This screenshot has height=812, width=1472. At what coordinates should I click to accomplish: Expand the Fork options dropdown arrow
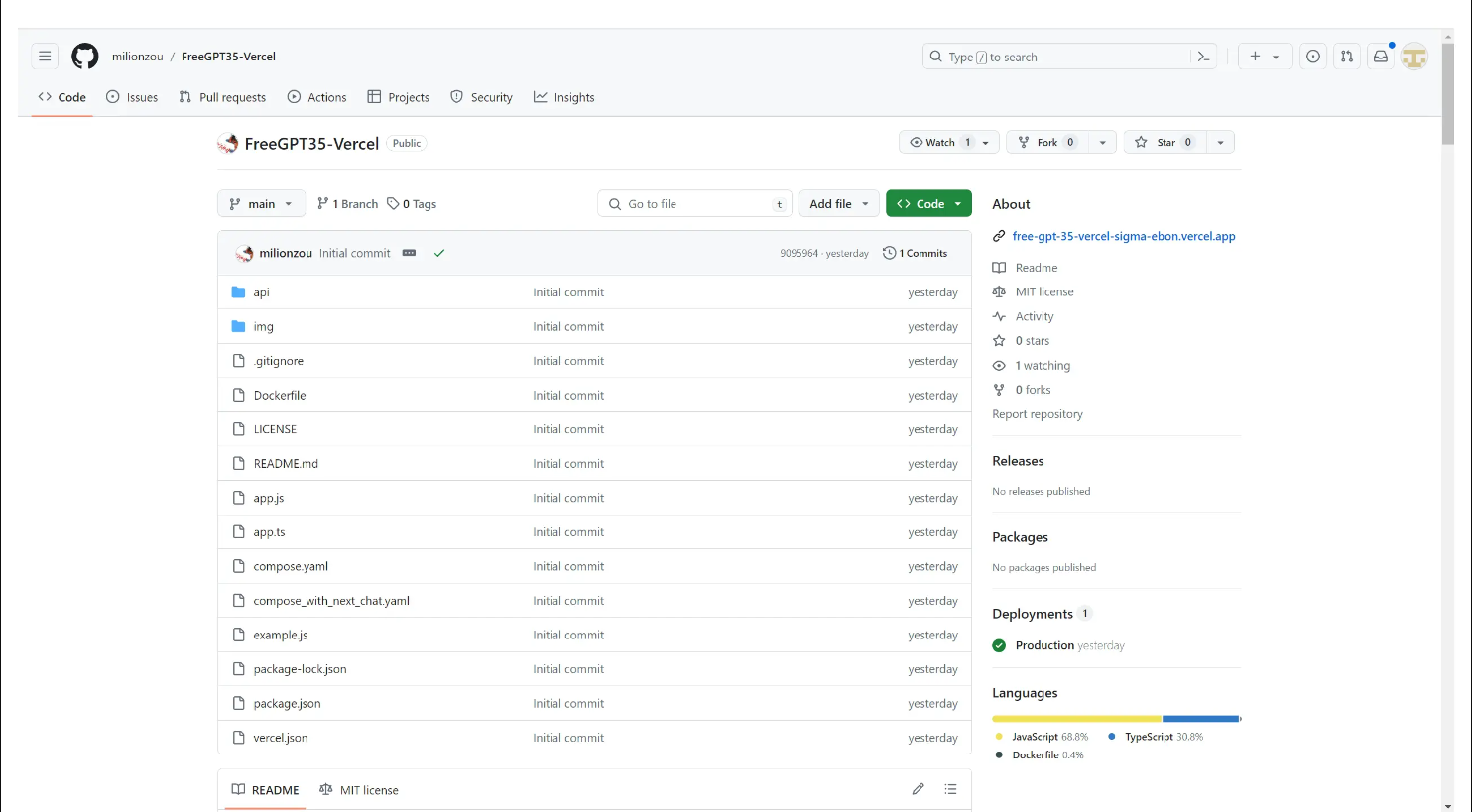point(1102,142)
